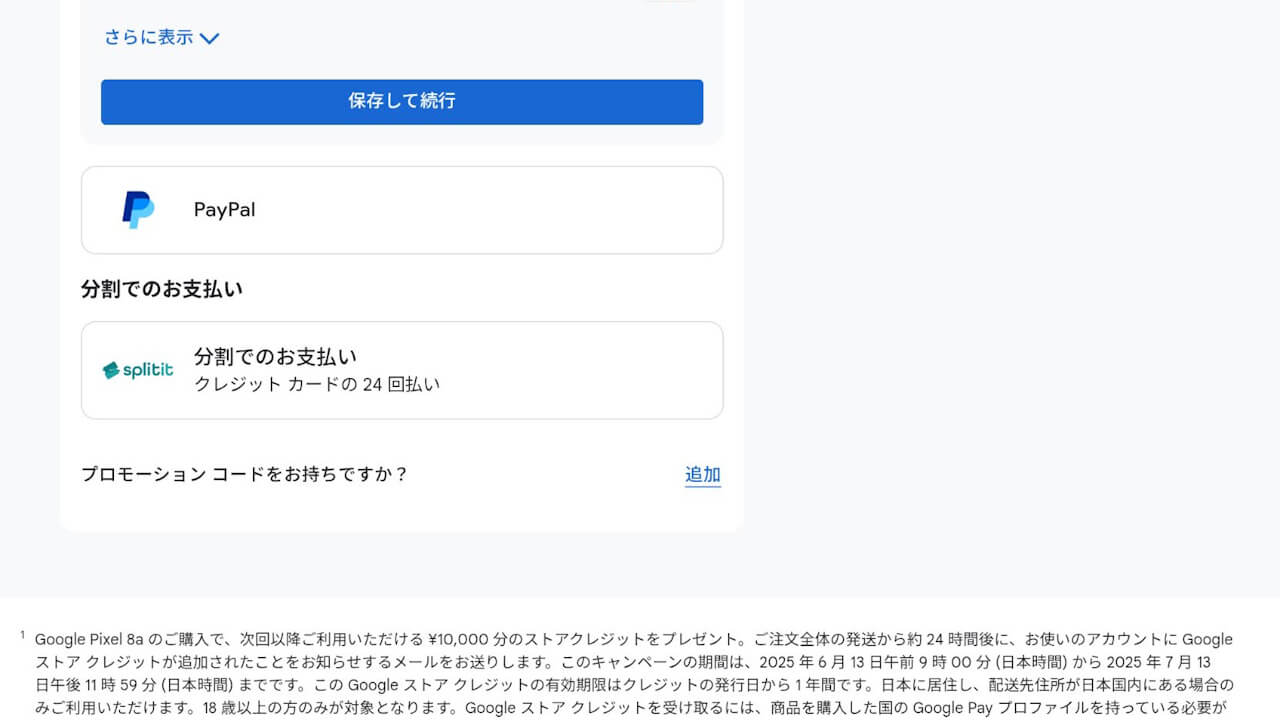Select クレジット カードの 24 回払い subtitle
The image size is (1280, 720).
click(x=316, y=384)
